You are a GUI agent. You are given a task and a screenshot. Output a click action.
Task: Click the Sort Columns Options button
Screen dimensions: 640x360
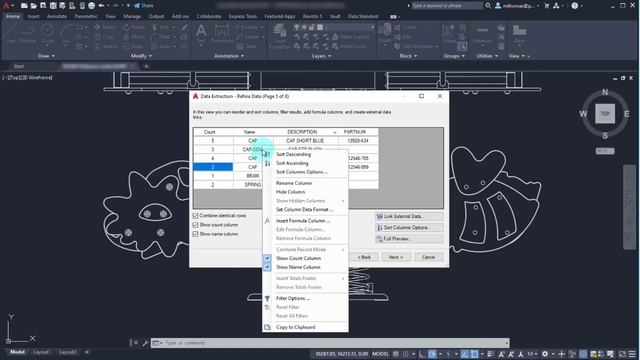pyautogui.click(x=409, y=228)
